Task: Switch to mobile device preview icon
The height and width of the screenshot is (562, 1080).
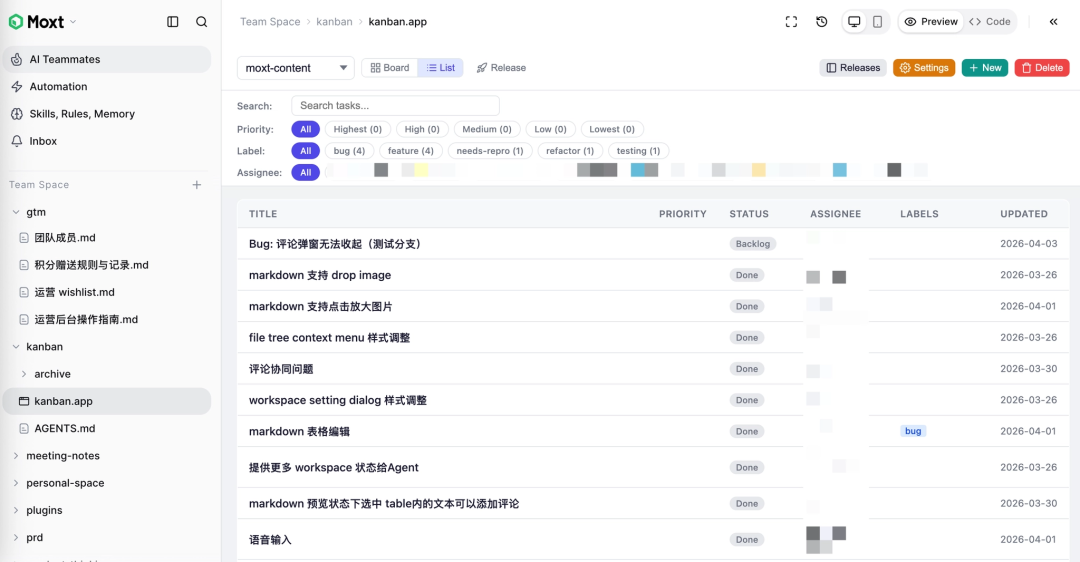Action: (878, 22)
